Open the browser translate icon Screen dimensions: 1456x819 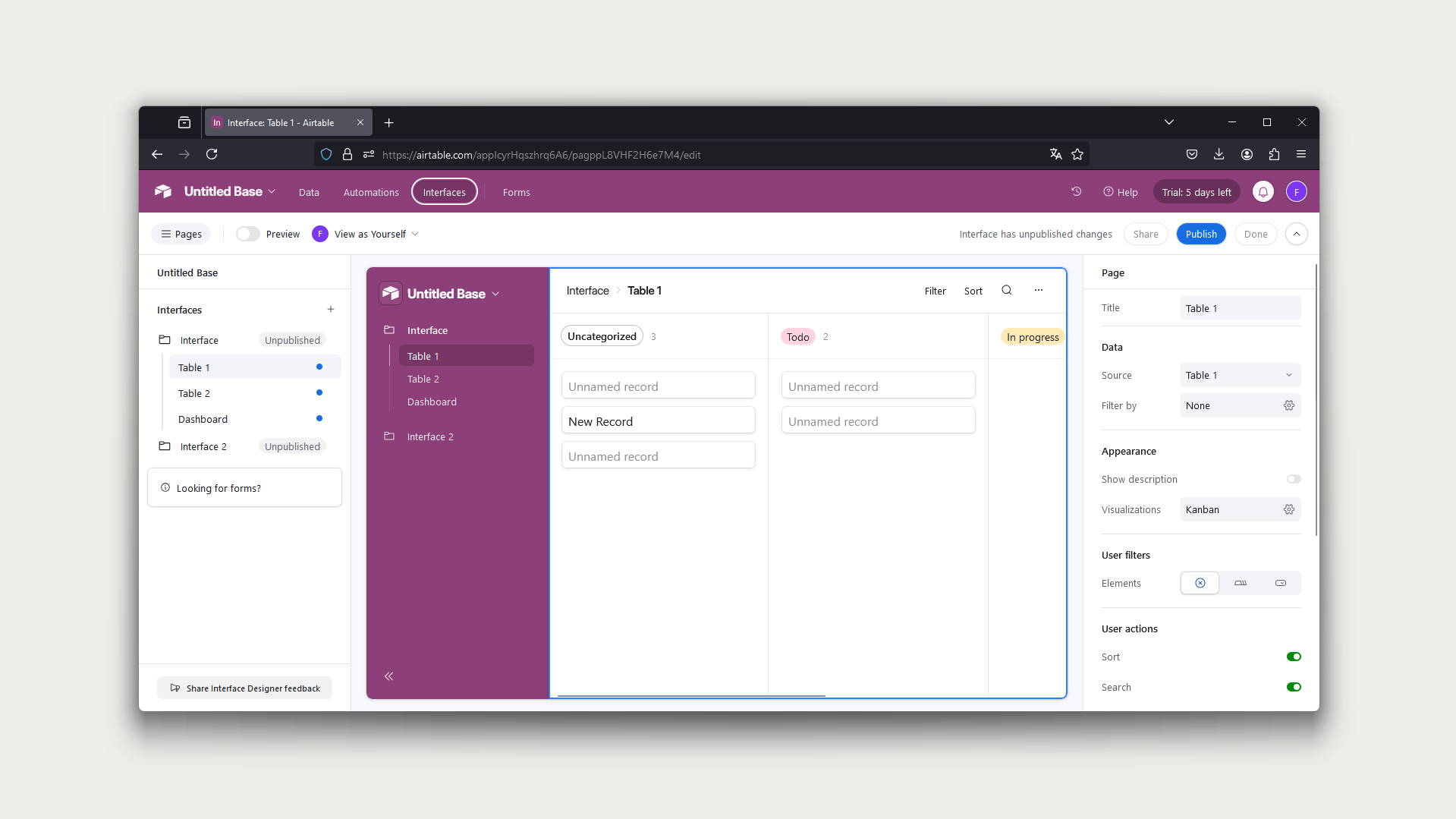[x=1055, y=154]
